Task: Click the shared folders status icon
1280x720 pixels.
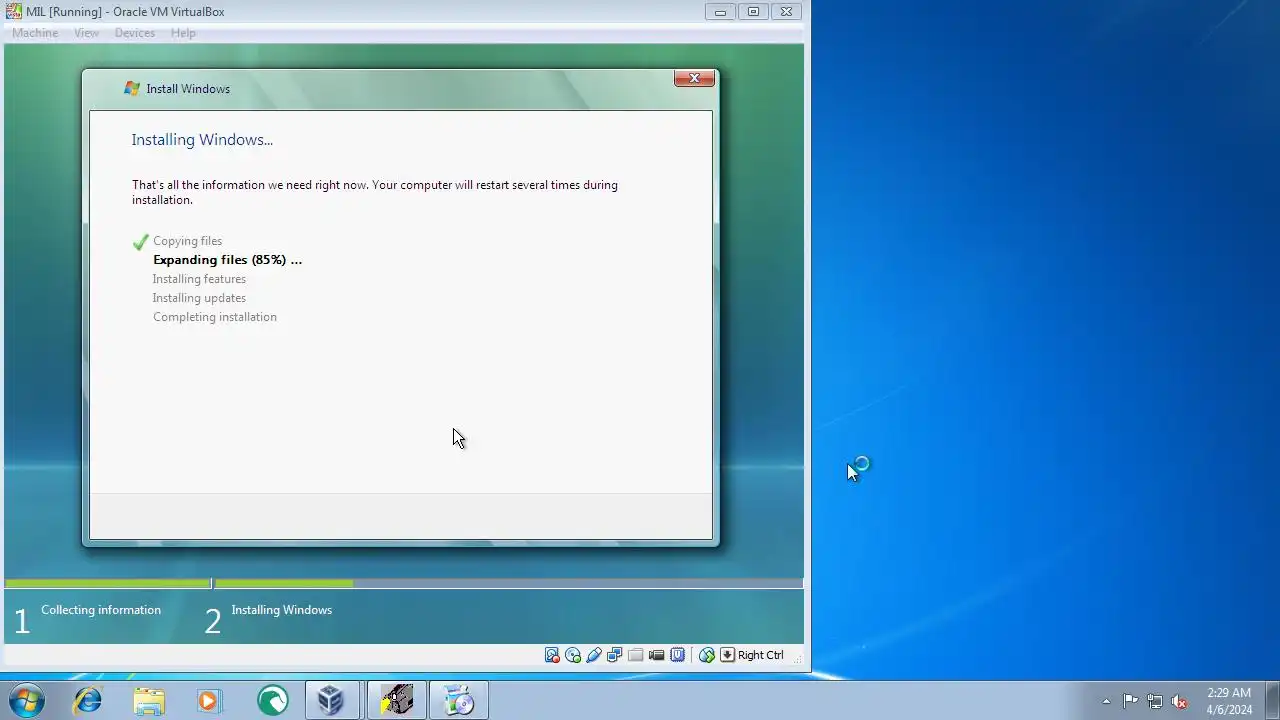Action: tap(636, 655)
